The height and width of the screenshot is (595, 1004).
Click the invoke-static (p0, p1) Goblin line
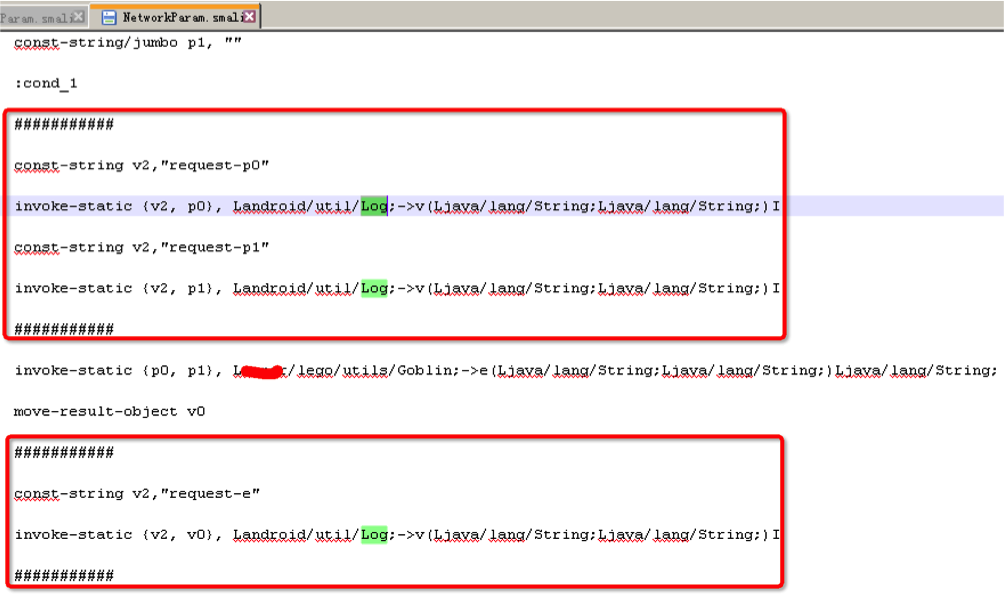506,370
